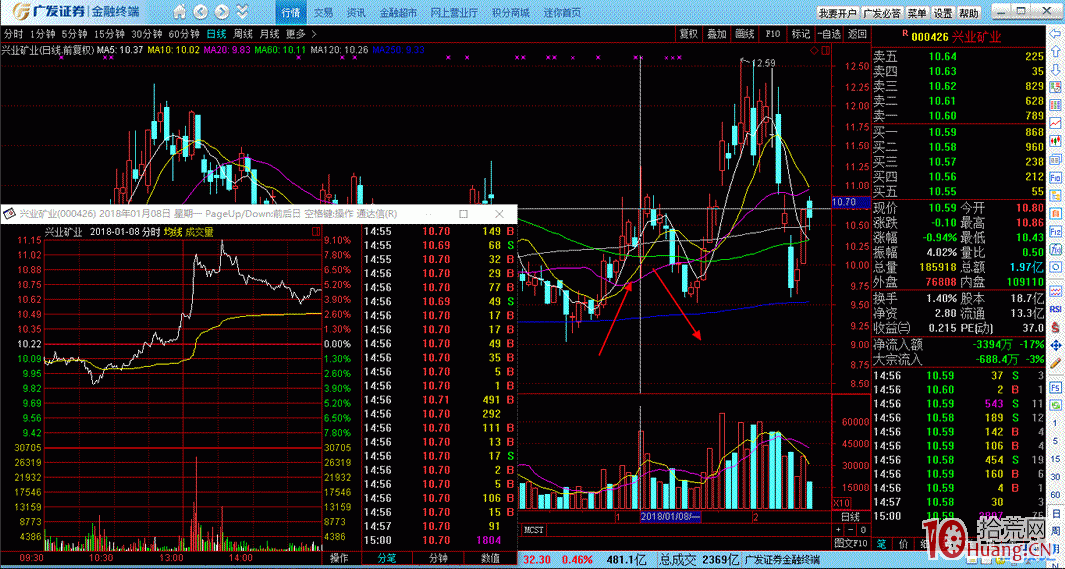This screenshot has width=1065, height=569.
Task: Click the multi-window icon in right sidebar
Action: pos(1055,160)
